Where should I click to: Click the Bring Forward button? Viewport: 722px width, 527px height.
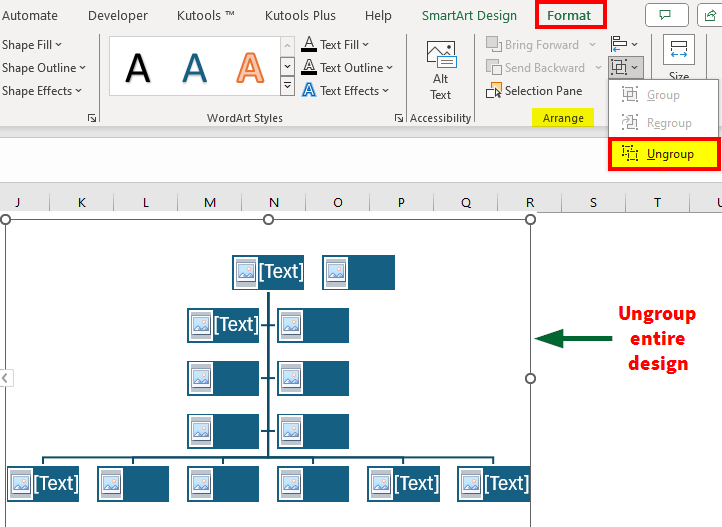click(x=533, y=45)
